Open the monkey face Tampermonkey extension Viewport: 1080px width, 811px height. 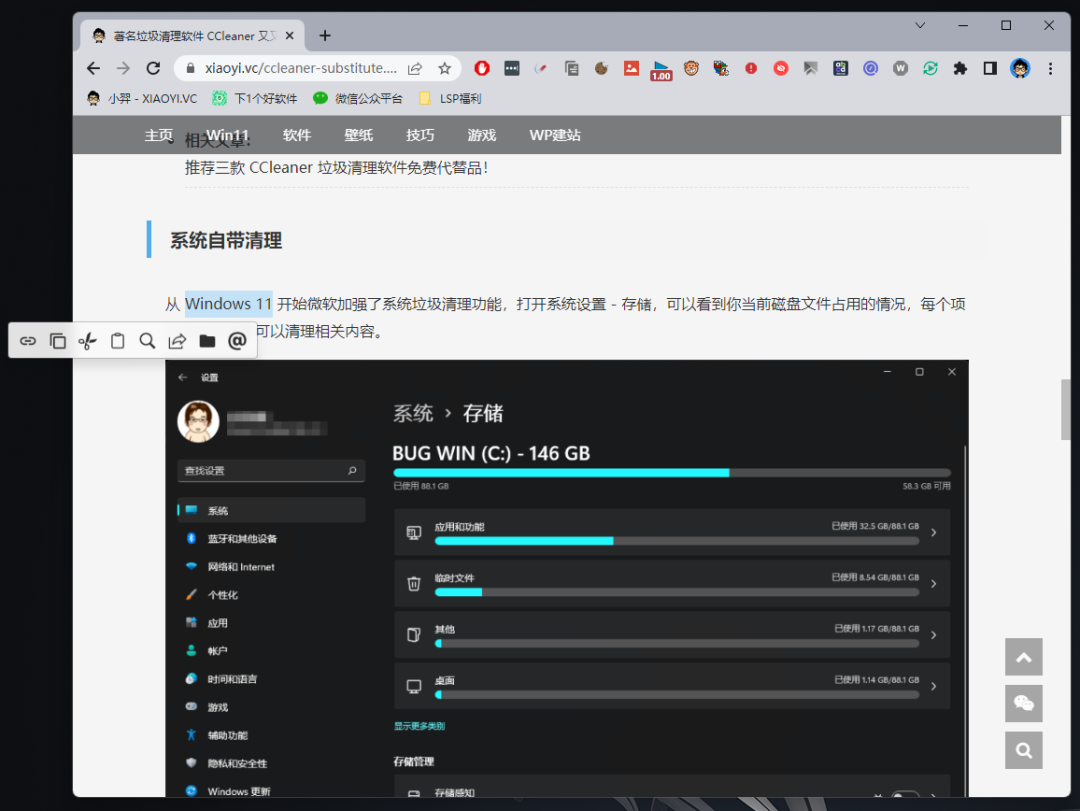(691, 68)
